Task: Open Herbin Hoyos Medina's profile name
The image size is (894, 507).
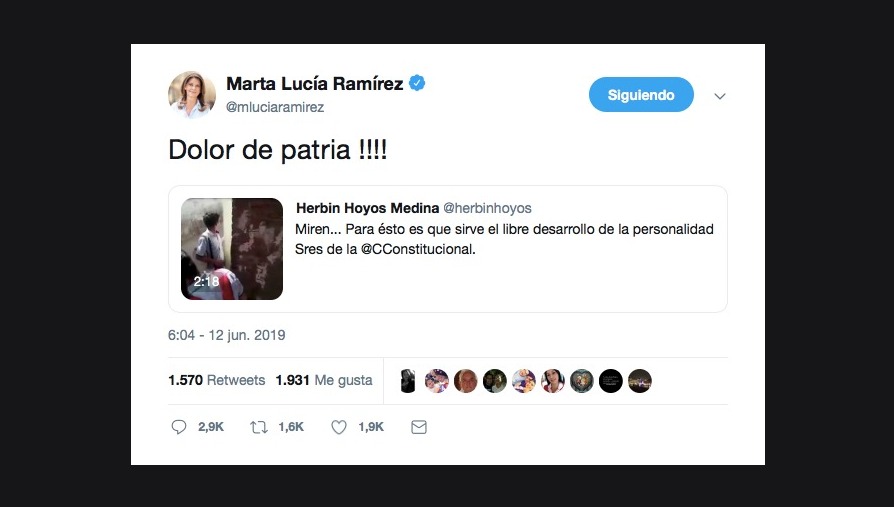Action: tap(367, 208)
